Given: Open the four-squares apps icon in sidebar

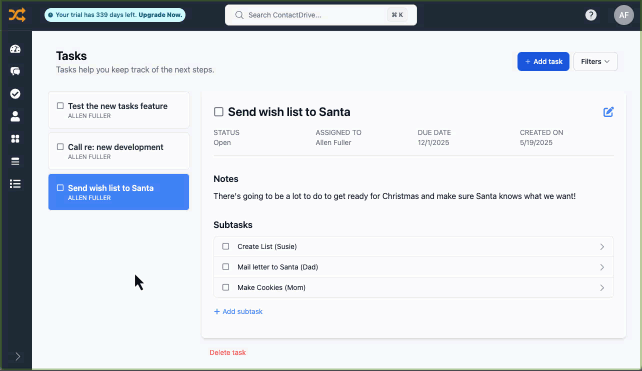Looking at the screenshot, I should click(15, 139).
